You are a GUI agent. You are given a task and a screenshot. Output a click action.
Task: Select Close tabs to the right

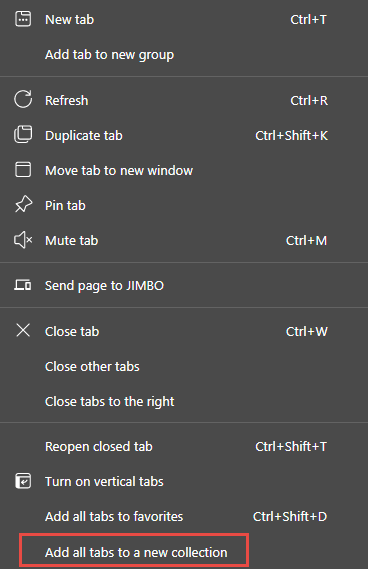tap(110, 402)
